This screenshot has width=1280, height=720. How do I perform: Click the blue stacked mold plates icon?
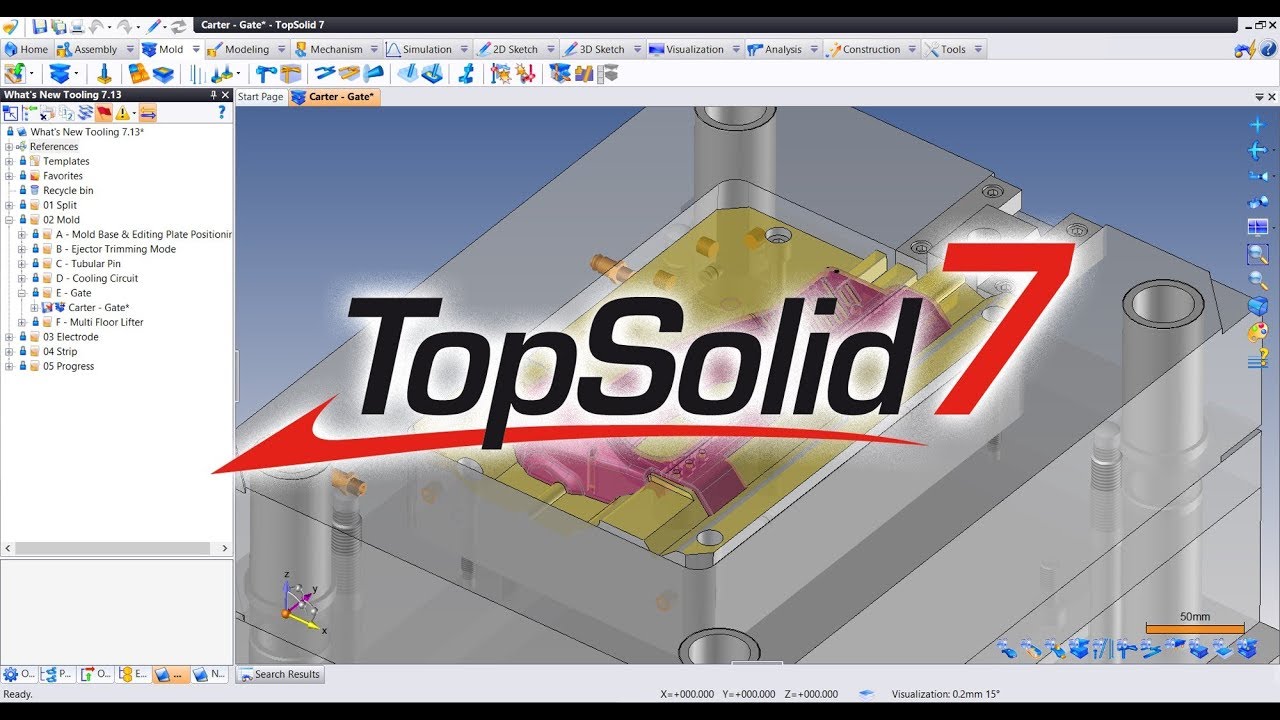(x=60, y=74)
